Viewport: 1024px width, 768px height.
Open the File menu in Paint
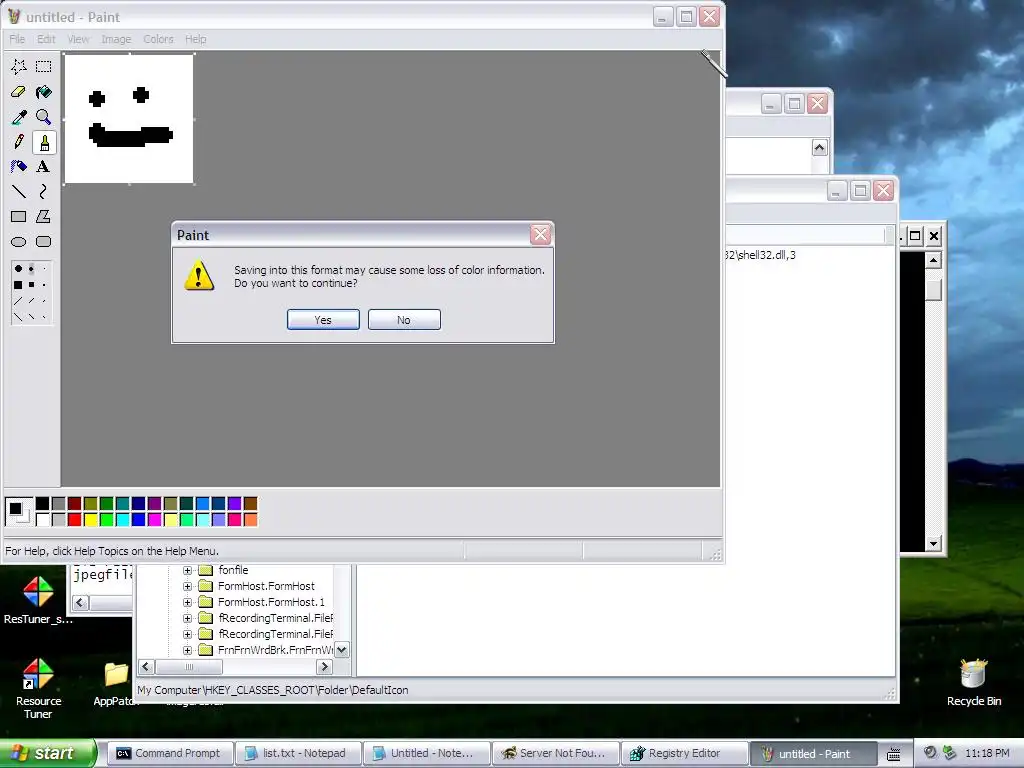17,39
